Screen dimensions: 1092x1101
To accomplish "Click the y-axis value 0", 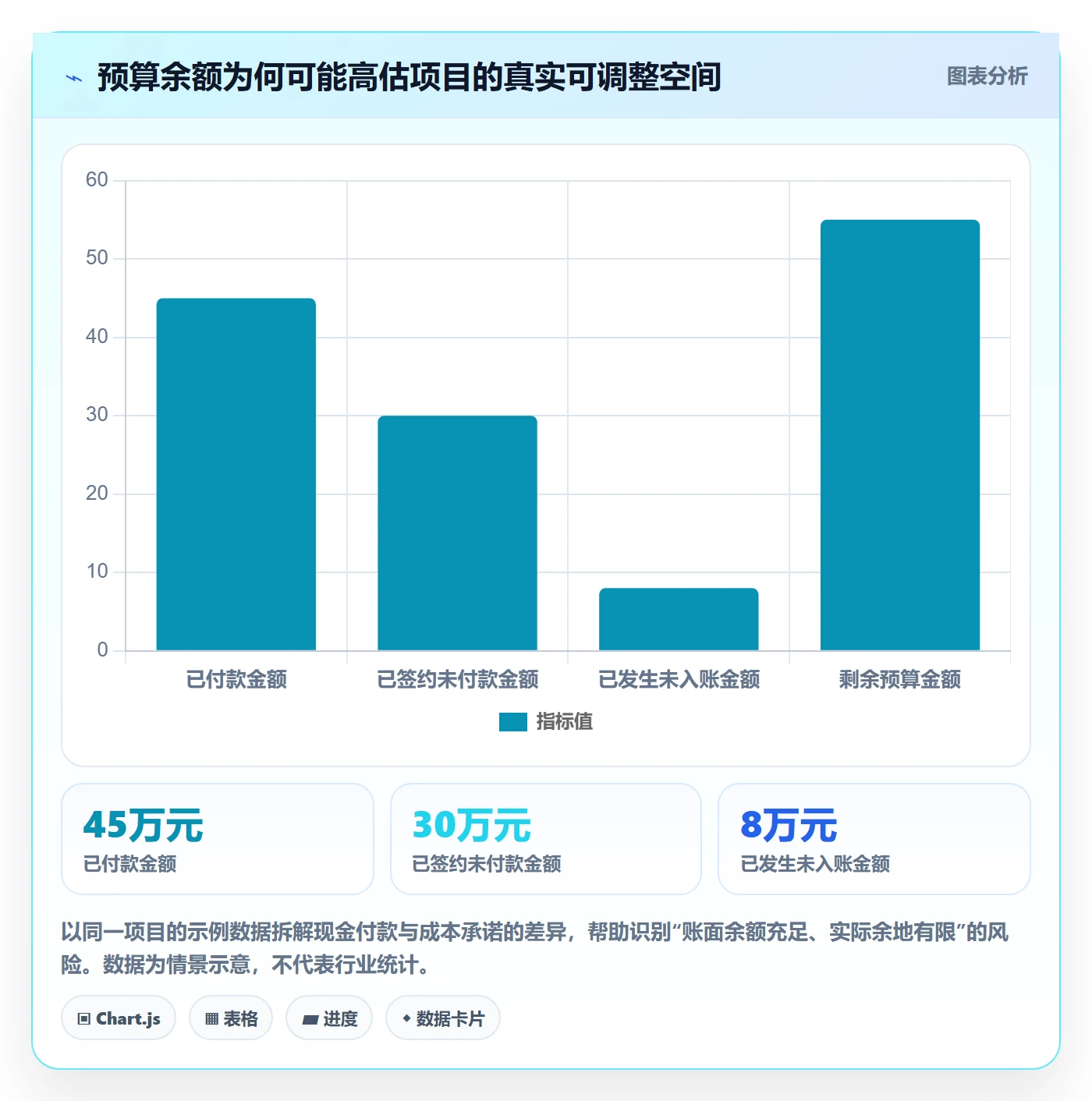I will point(102,650).
